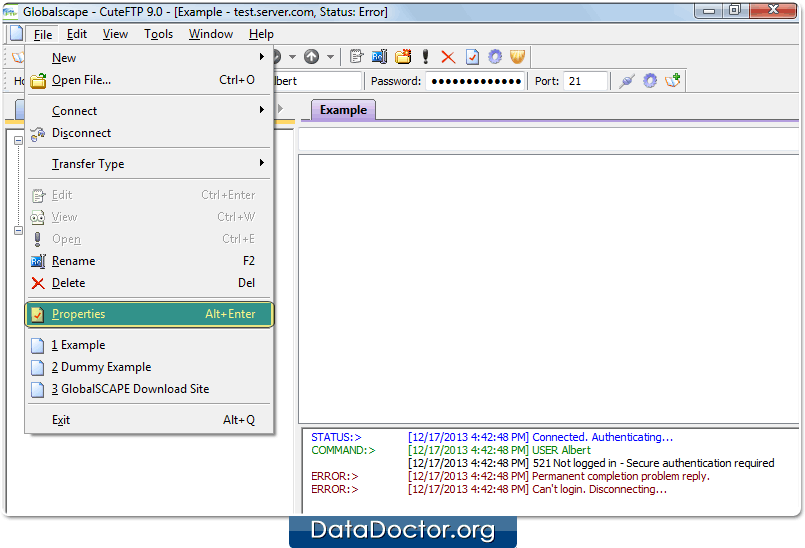This screenshot has width=805, height=548.
Task: Open the Help menu
Action: click(261, 34)
